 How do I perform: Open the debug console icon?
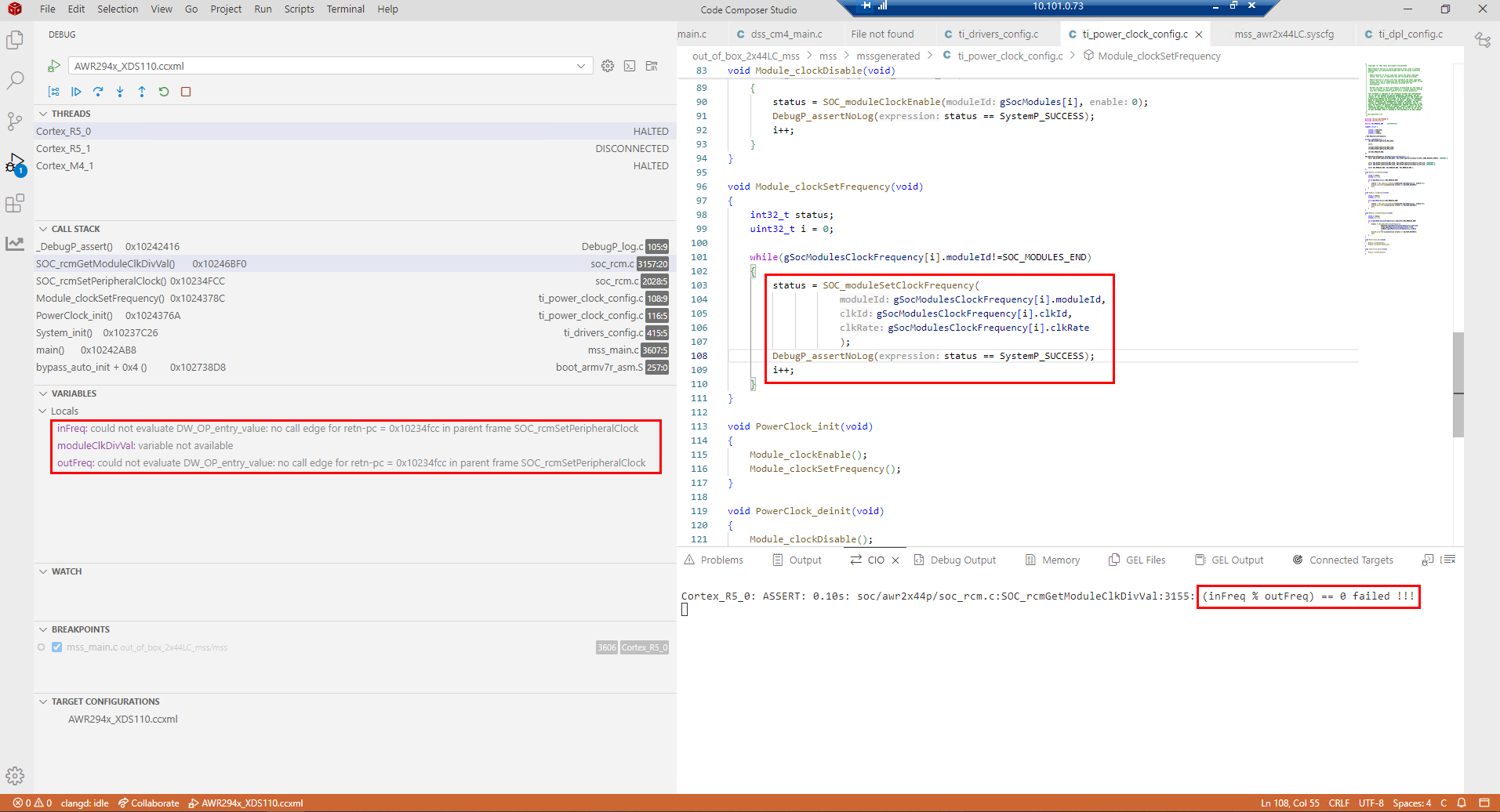coord(630,66)
